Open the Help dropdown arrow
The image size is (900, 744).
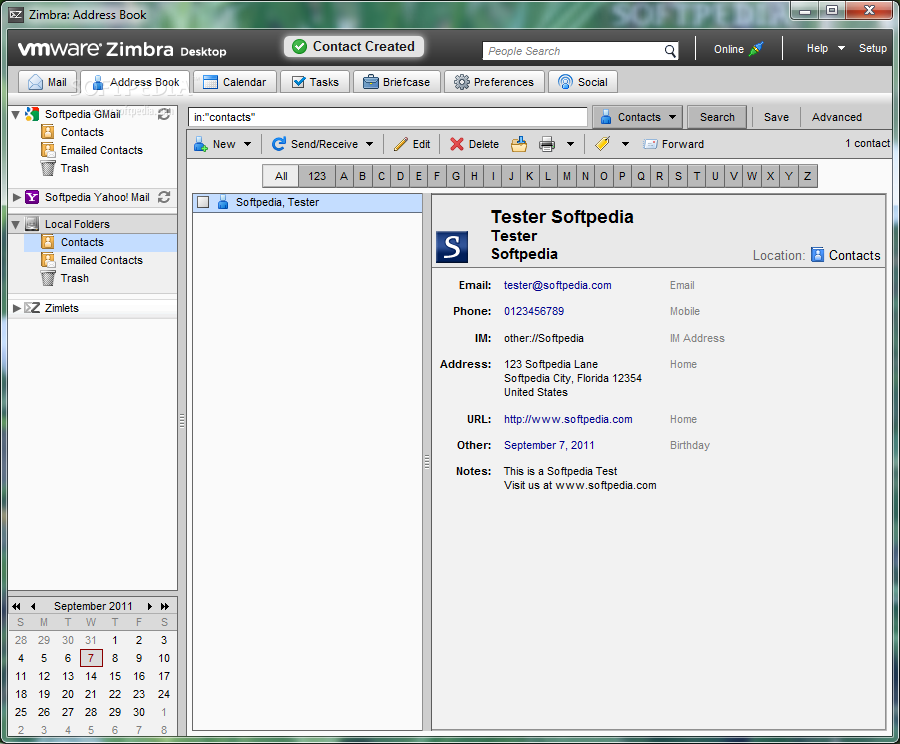tap(841, 49)
